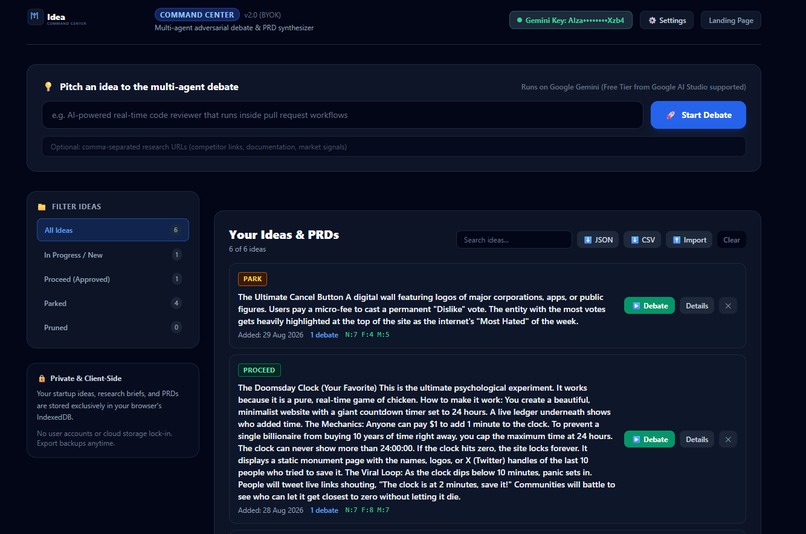Click the folder icon next to FILTER IDEAS
The width and height of the screenshot is (806, 534).
tap(42, 207)
